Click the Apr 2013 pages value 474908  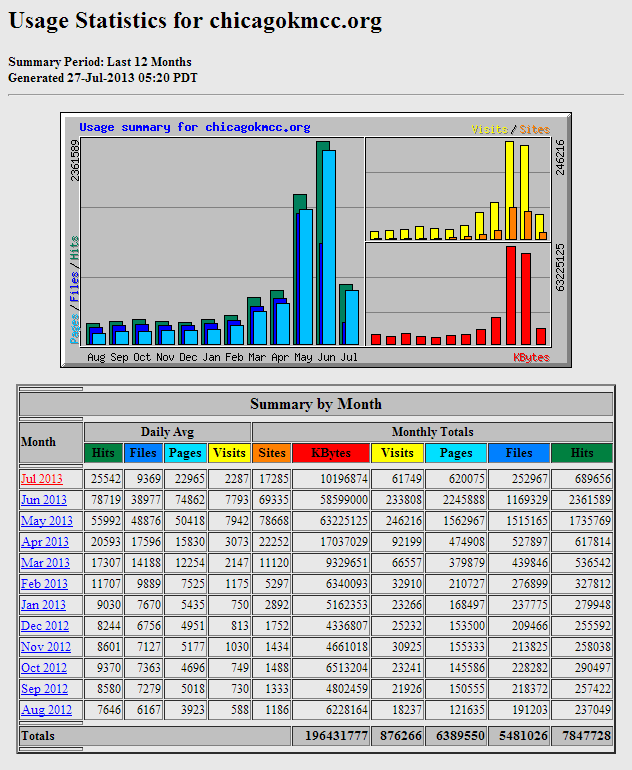pyautogui.click(x=467, y=542)
